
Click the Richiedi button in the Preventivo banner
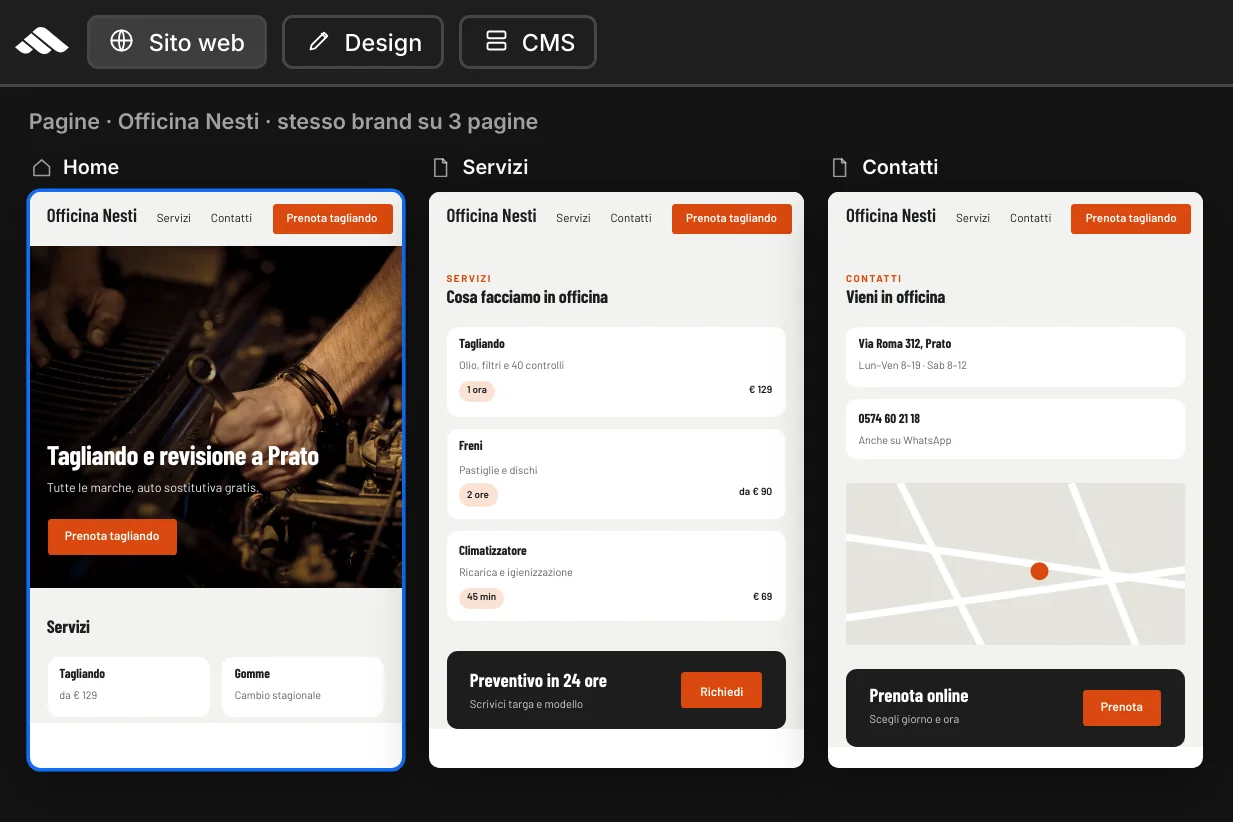click(721, 691)
